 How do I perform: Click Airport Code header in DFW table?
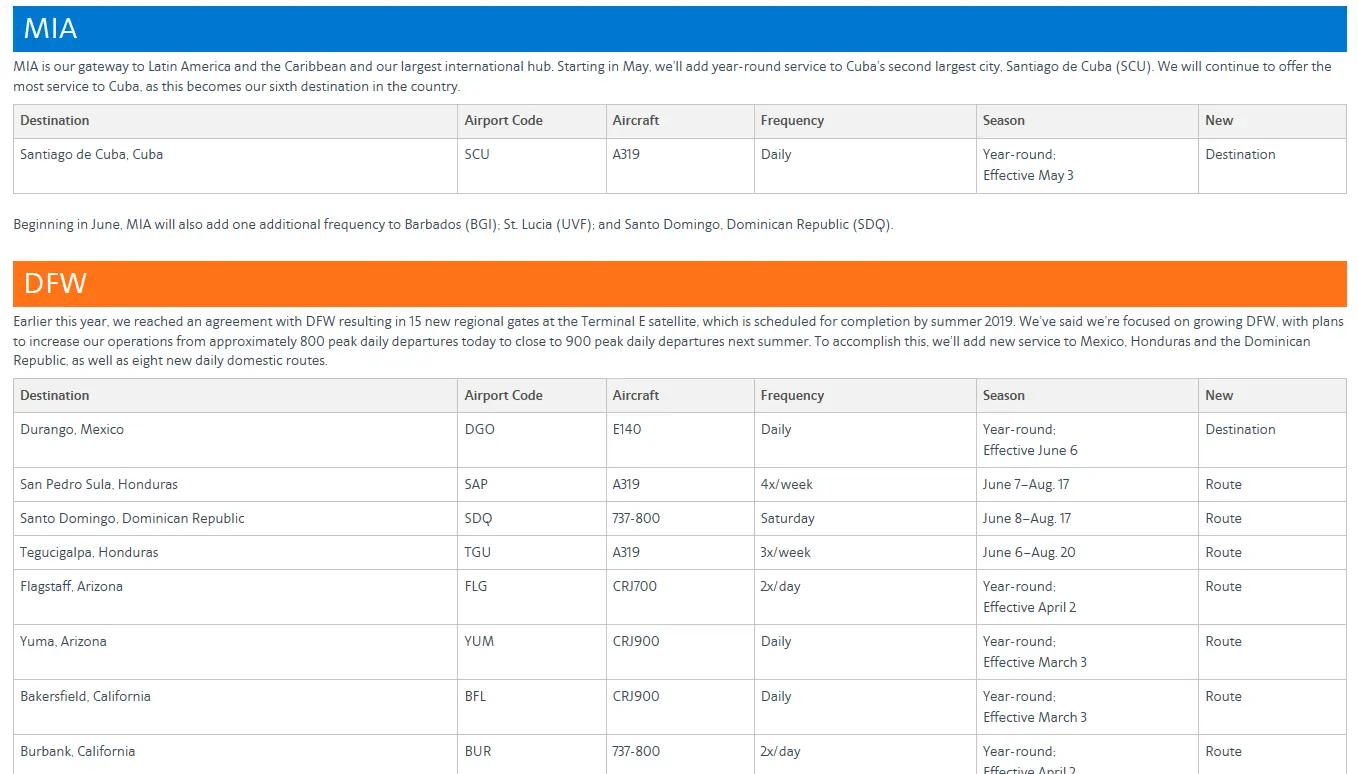pos(503,396)
